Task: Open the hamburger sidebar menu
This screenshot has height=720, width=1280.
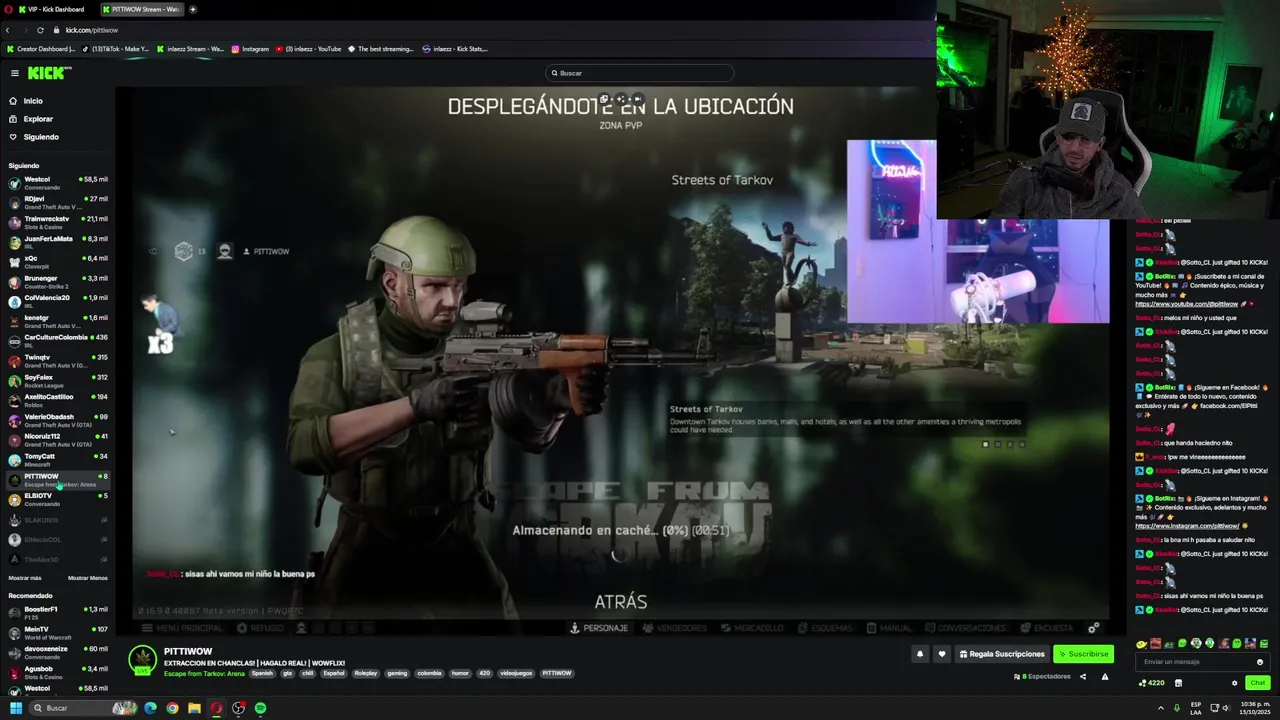Action: point(15,73)
